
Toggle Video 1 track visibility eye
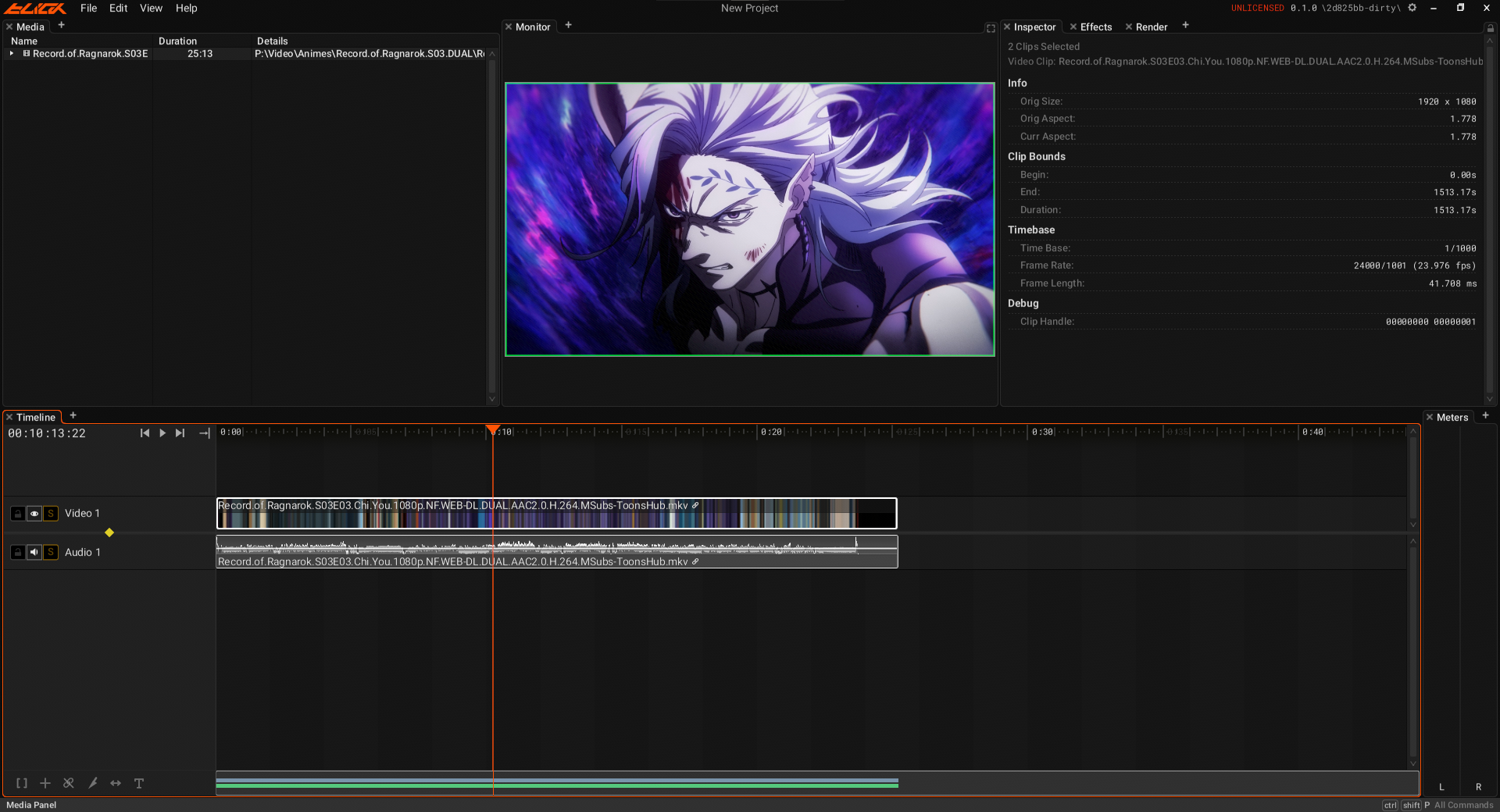(34, 513)
